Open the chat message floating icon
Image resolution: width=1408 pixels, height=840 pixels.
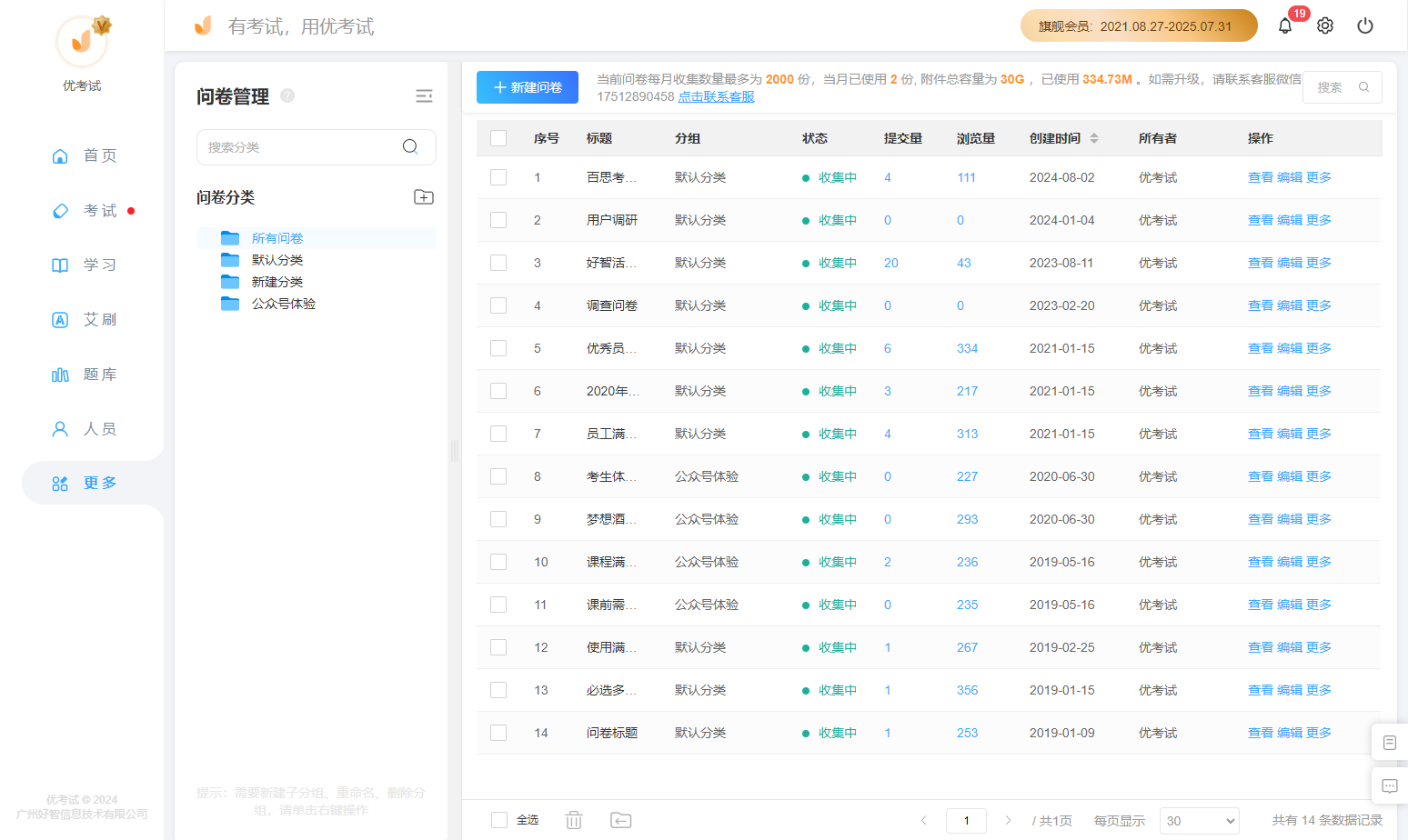[1390, 786]
